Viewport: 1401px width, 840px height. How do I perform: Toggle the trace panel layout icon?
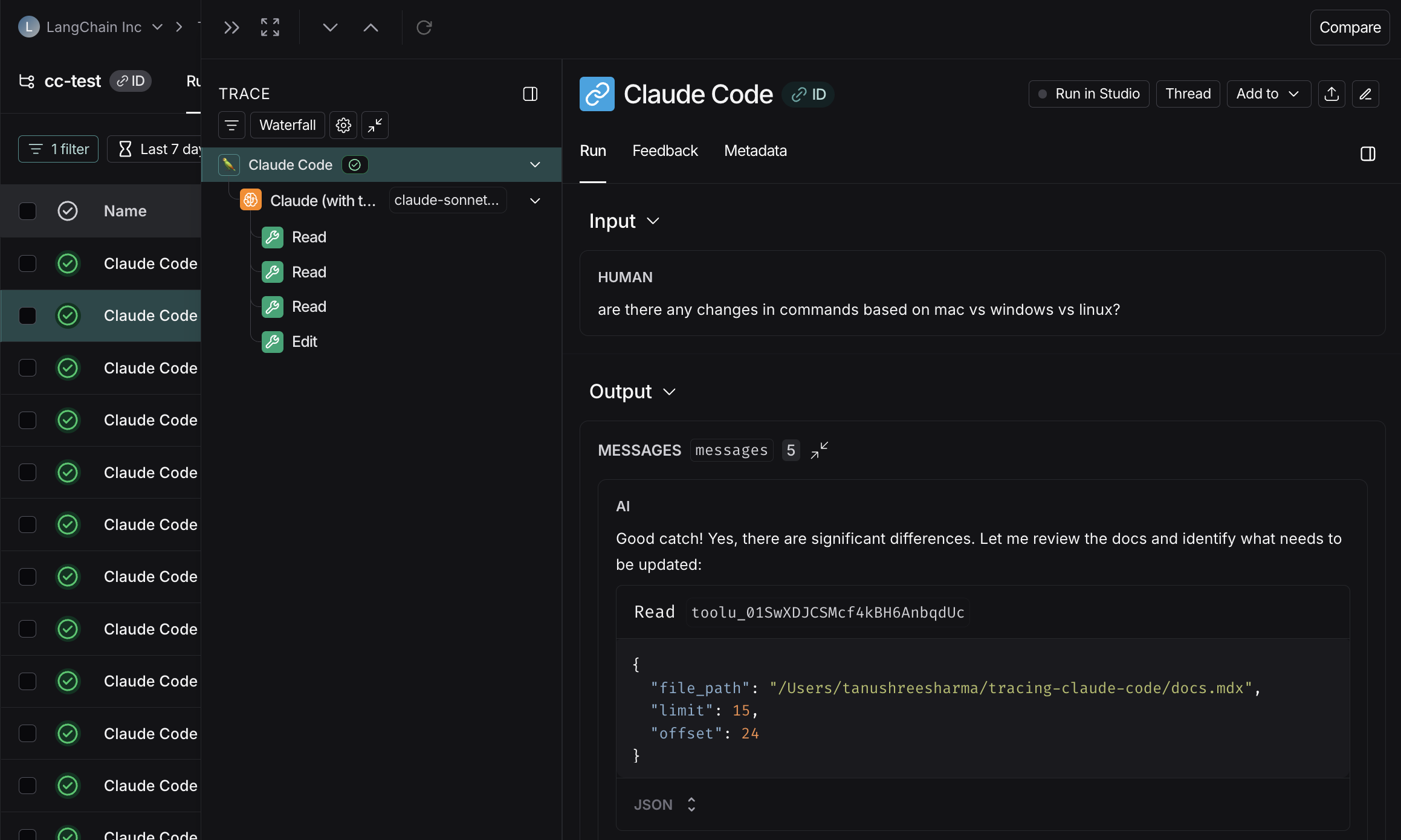pyautogui.click(x=530, y=94)
